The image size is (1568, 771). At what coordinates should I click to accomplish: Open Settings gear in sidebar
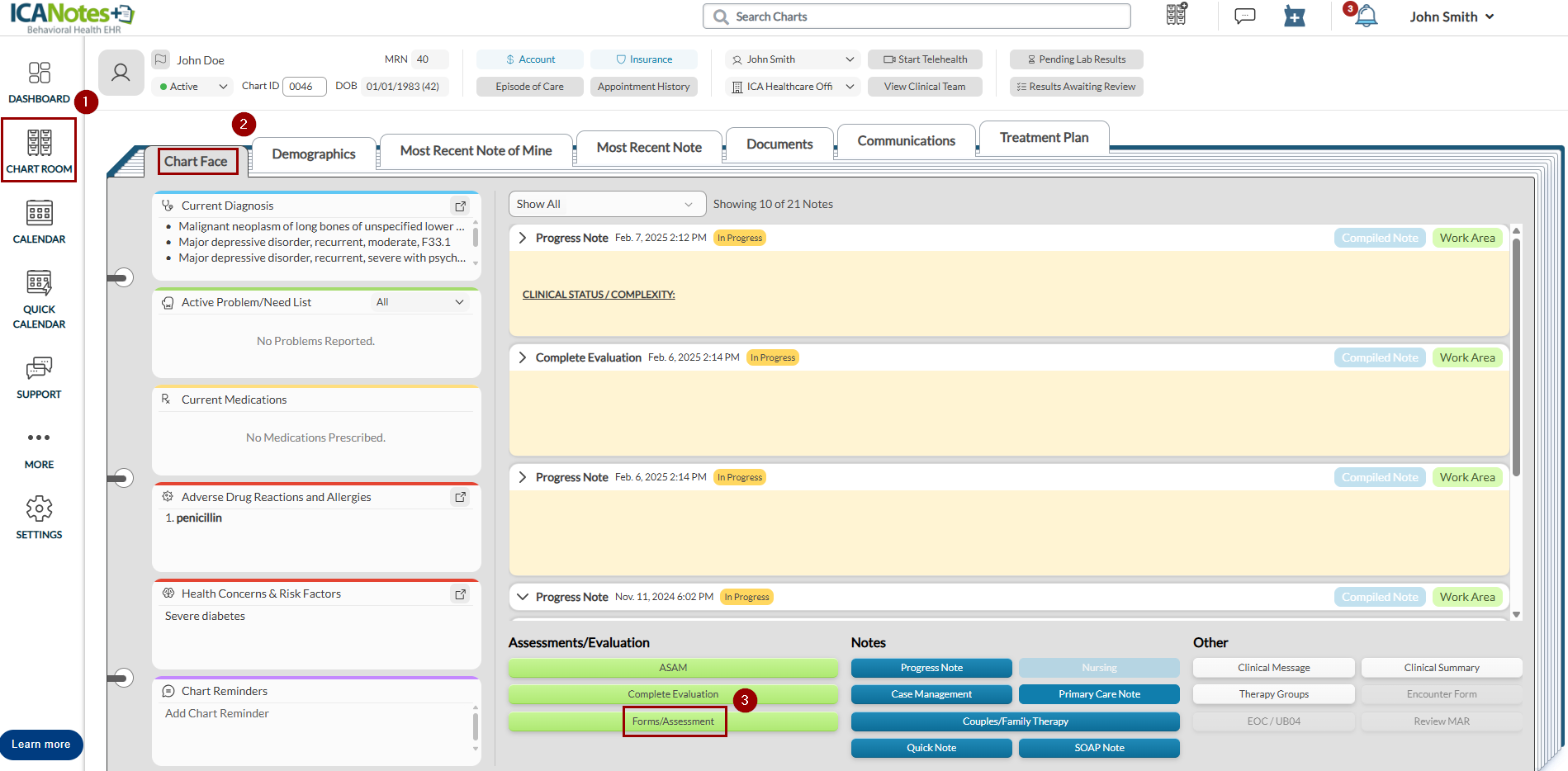tap(39, 518)
